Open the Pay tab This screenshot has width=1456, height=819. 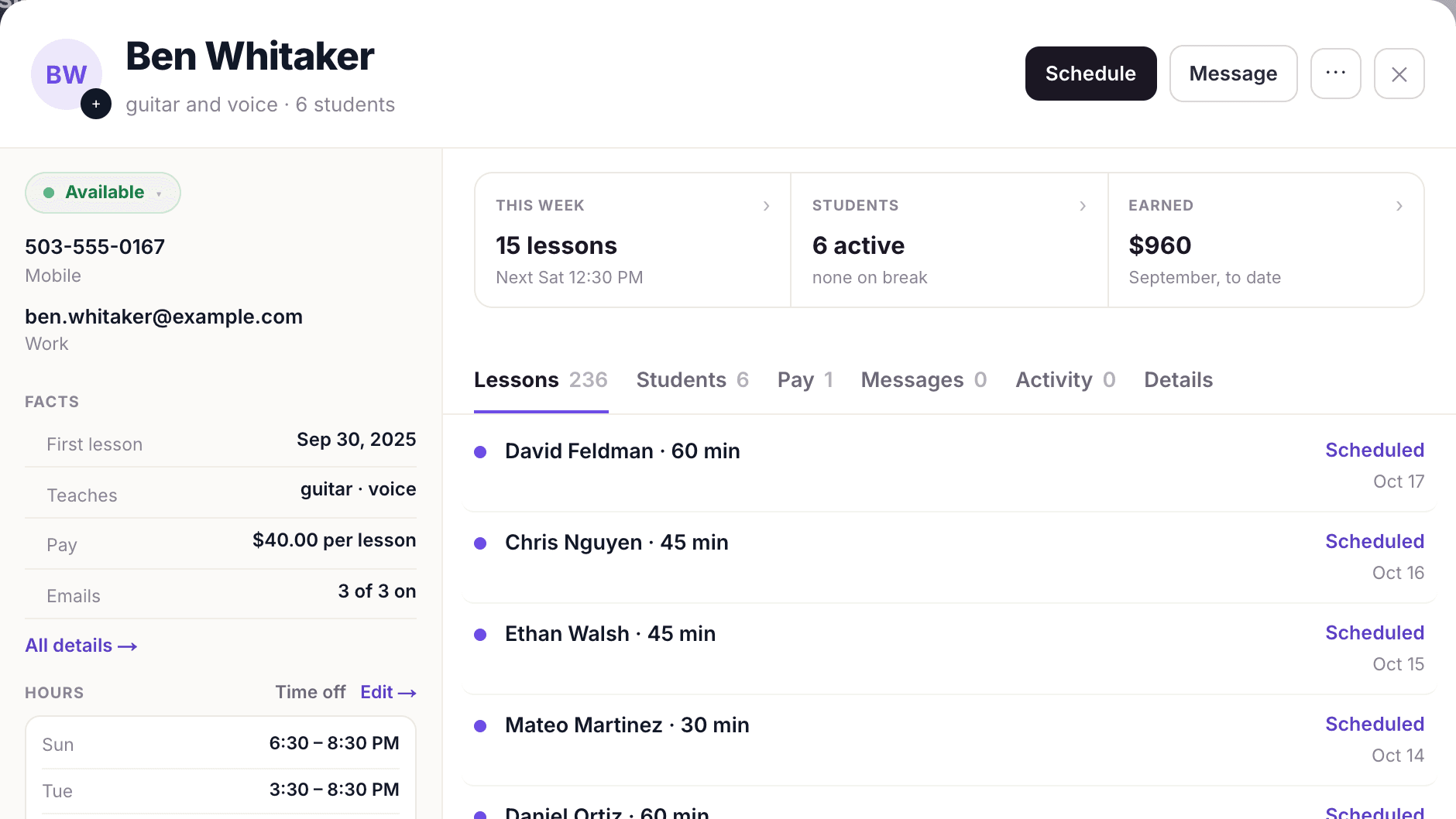coord(805,380)
